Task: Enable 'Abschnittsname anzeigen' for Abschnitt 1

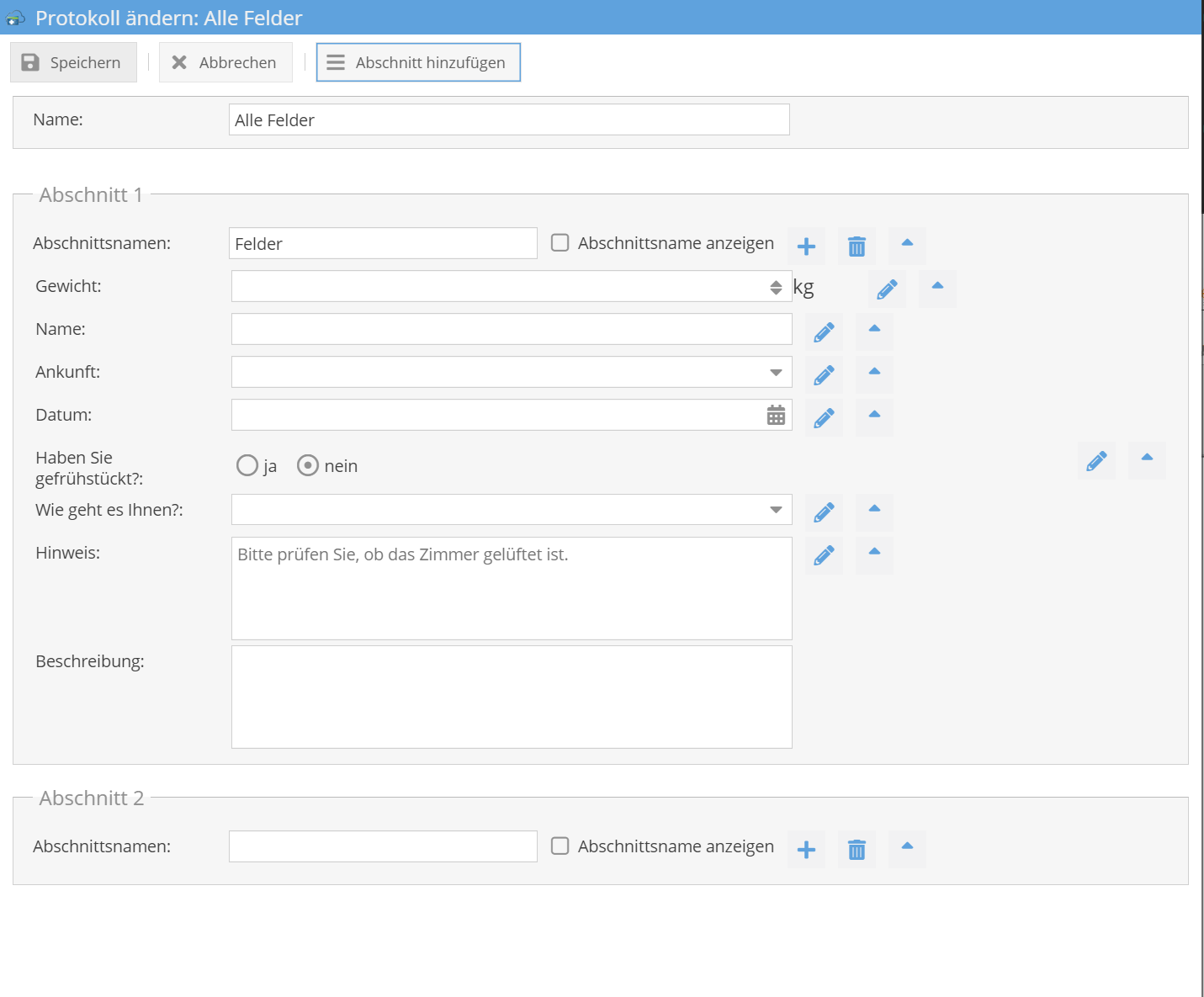Action: pyautogui.click(x=560, y=243)
